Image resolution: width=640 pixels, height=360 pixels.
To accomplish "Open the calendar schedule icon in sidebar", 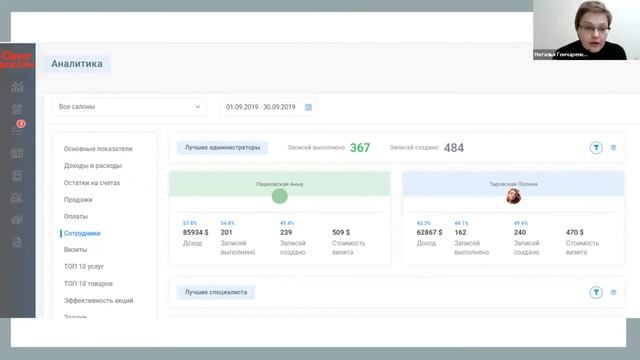I will 17,109.
